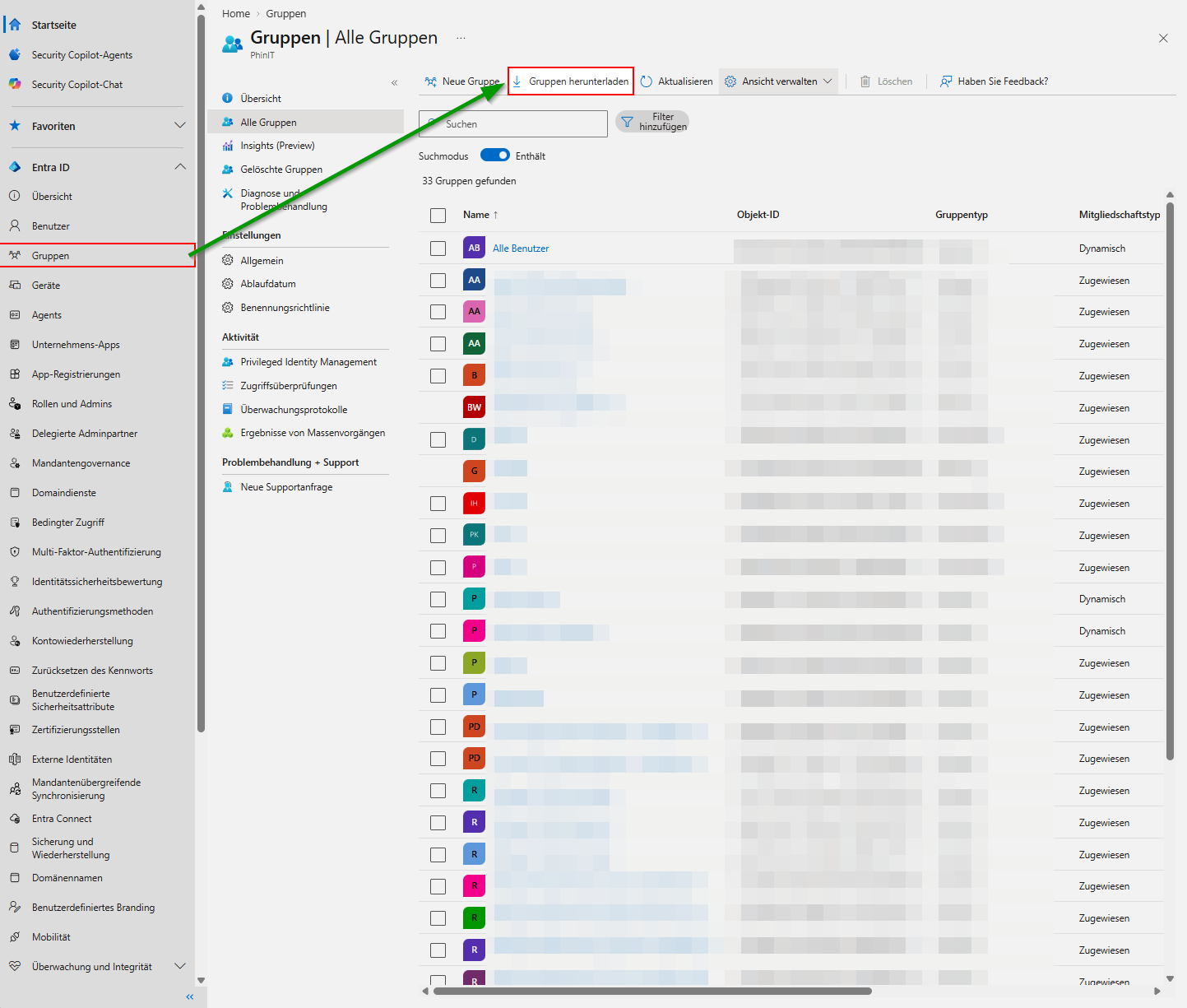The width and height of the screenshot is (1187, 1008).
Task: Sort by the Name column header
Action: pos(480,215)
